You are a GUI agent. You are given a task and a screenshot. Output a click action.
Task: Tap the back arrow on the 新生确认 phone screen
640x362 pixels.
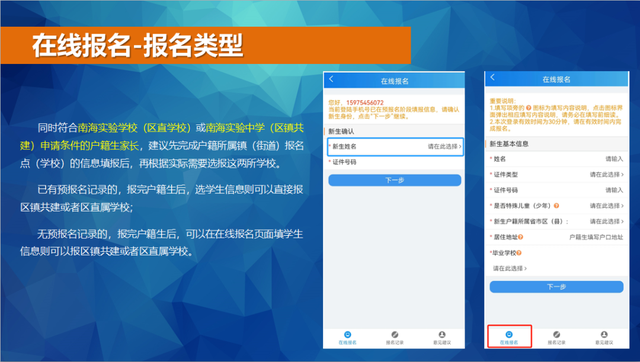[x=331, y=79]
